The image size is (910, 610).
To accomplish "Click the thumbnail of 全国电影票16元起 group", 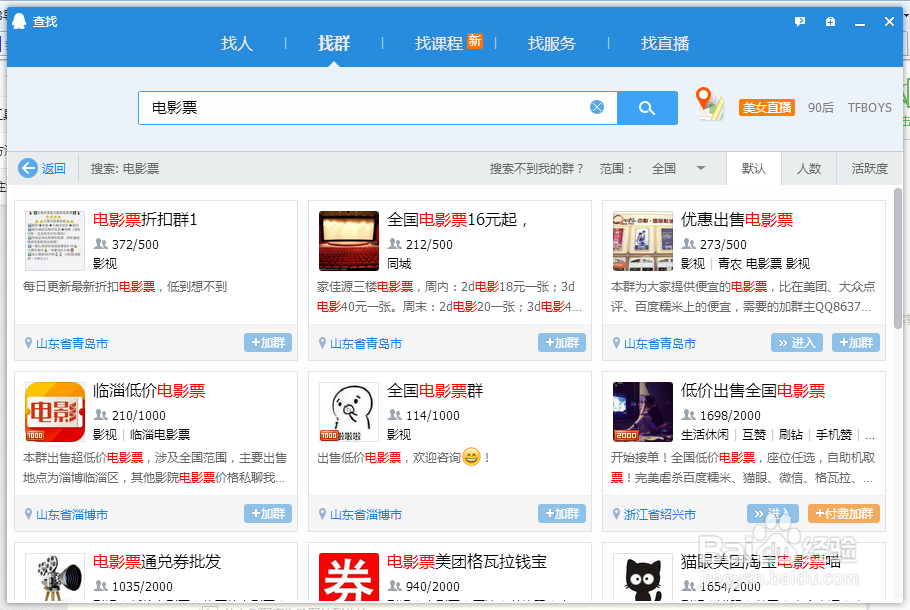I will 348,240.
